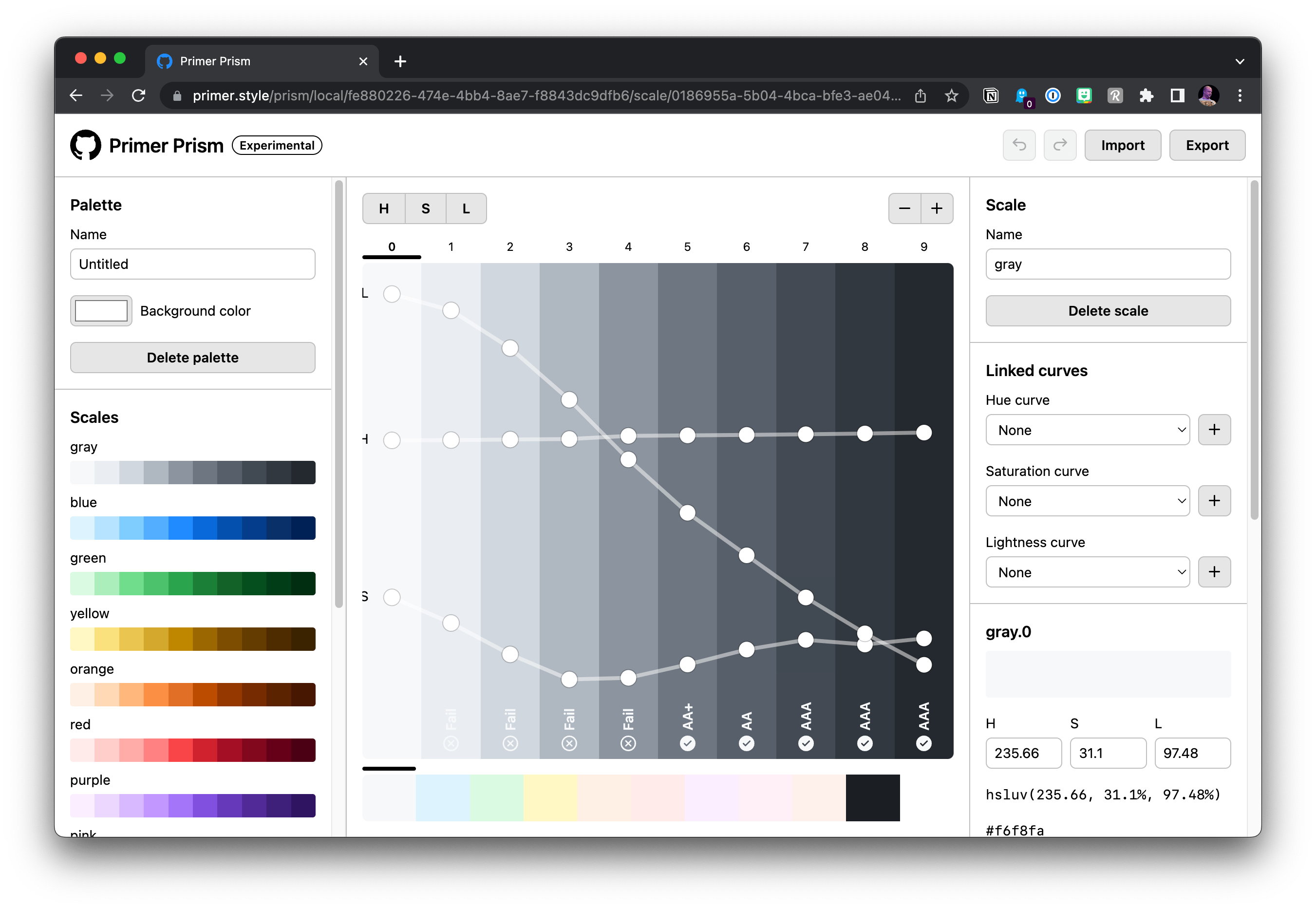1316x909 pixels.
Task: Add a new hue curve with plus button
Action: coord(1214,430)
